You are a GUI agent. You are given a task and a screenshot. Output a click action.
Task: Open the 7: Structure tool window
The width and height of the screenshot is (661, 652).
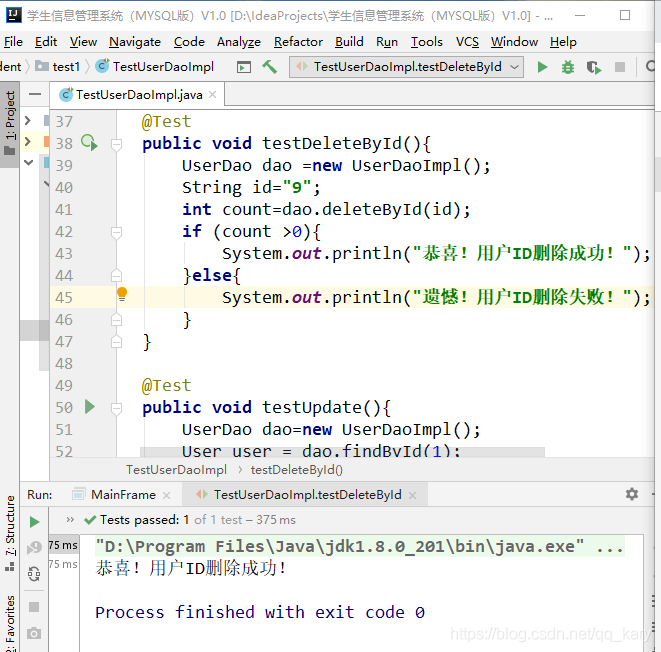[10, 533]
